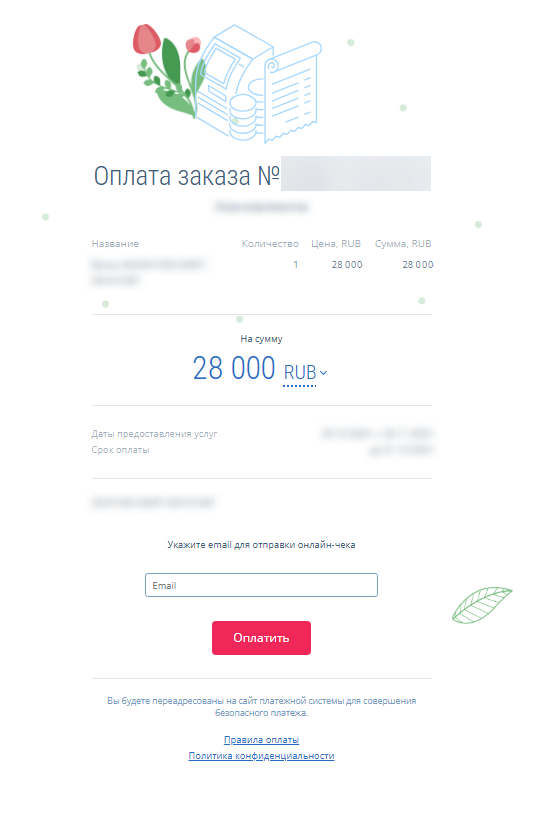Click the Количество column header
Image resolution: width=536 pixels, height=821 pixels.
[x=270, y=243]
